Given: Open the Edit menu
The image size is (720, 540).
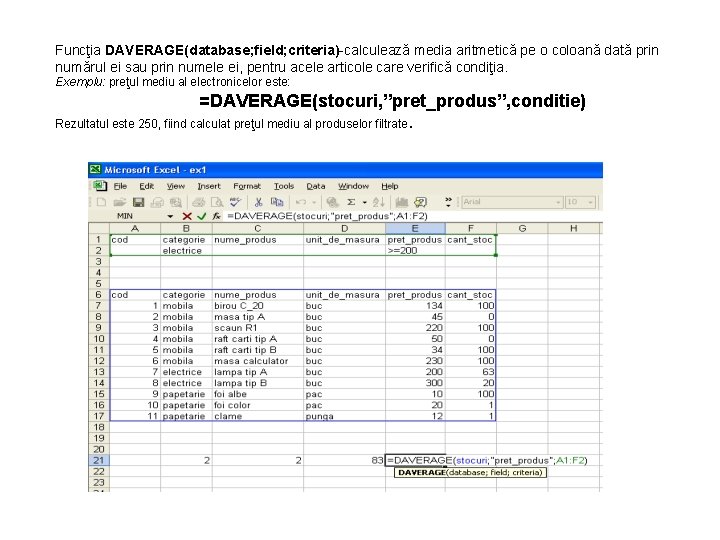Looking at the screenshot, I should (146, 186).
